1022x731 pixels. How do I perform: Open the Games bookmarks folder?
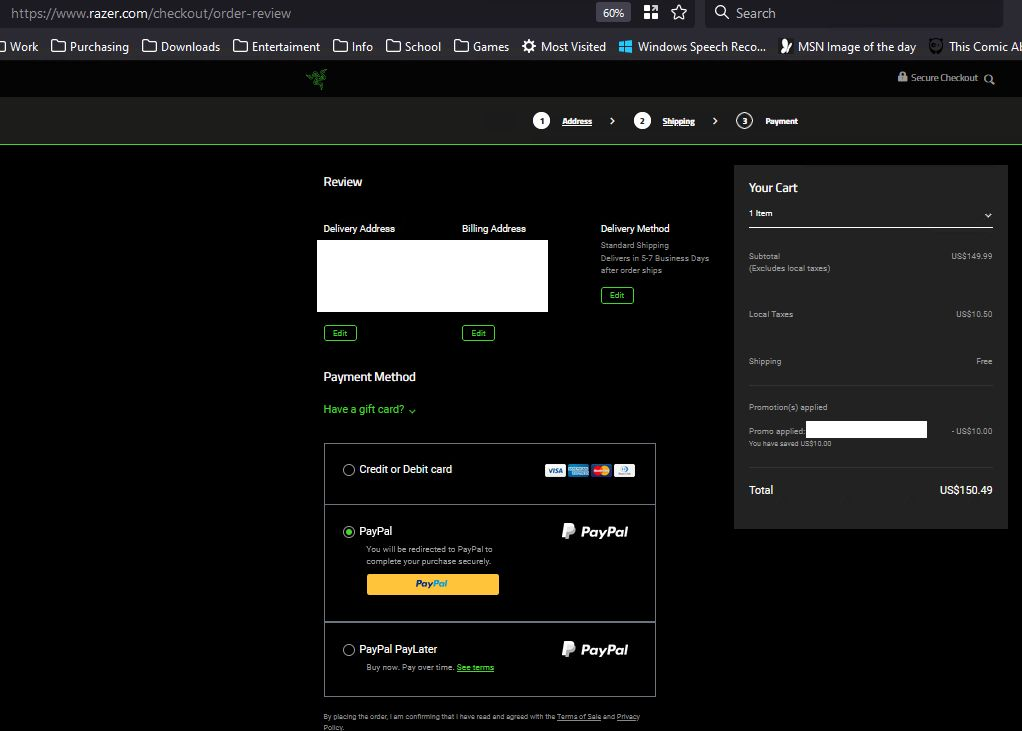coord(482,46)
